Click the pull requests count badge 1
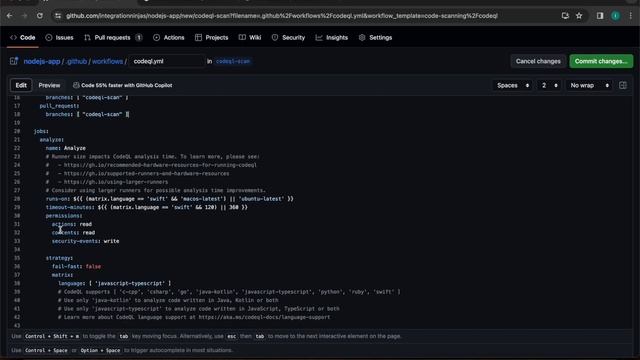This screenshot has height=360, width=640. coord(139,38)
